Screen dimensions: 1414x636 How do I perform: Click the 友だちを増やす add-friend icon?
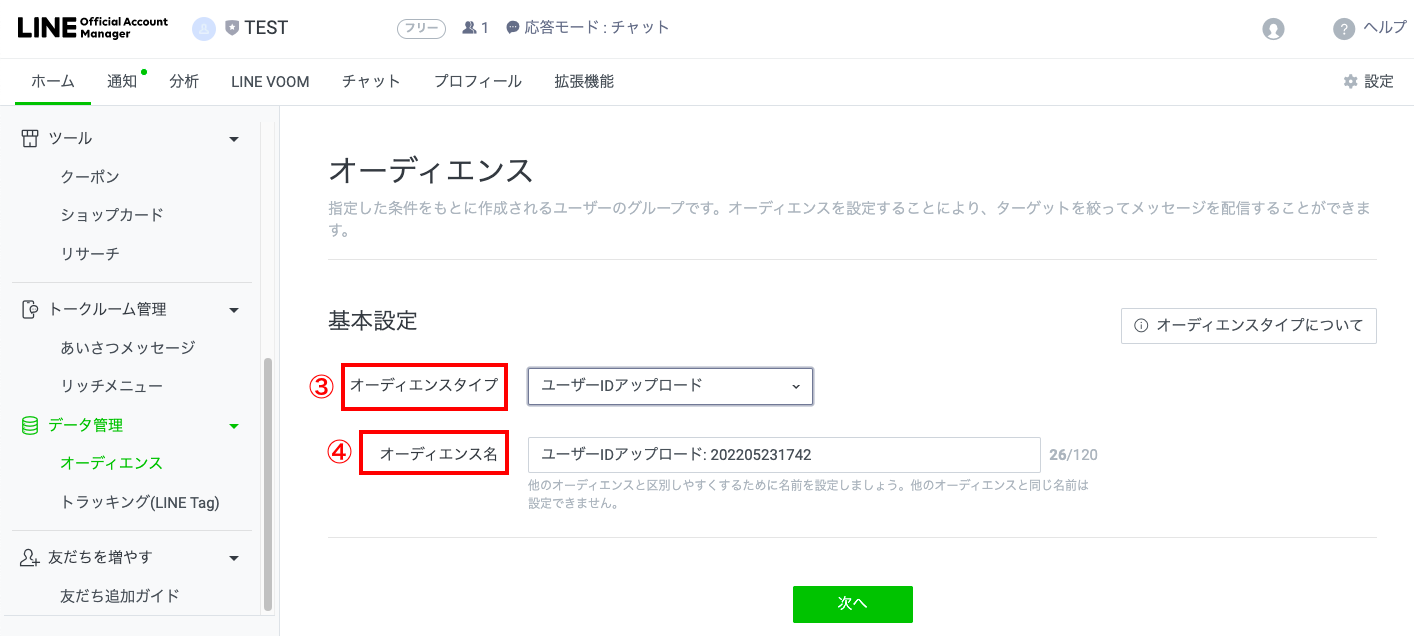tap(30, 558)
